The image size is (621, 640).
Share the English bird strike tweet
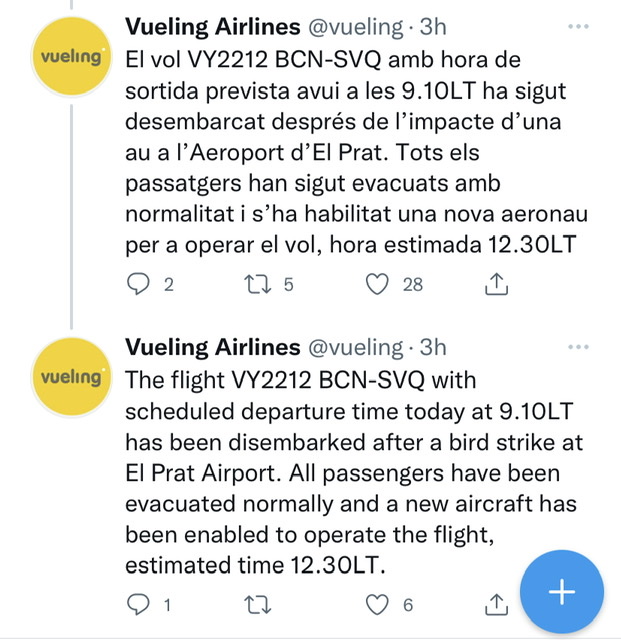click(494, 604)
